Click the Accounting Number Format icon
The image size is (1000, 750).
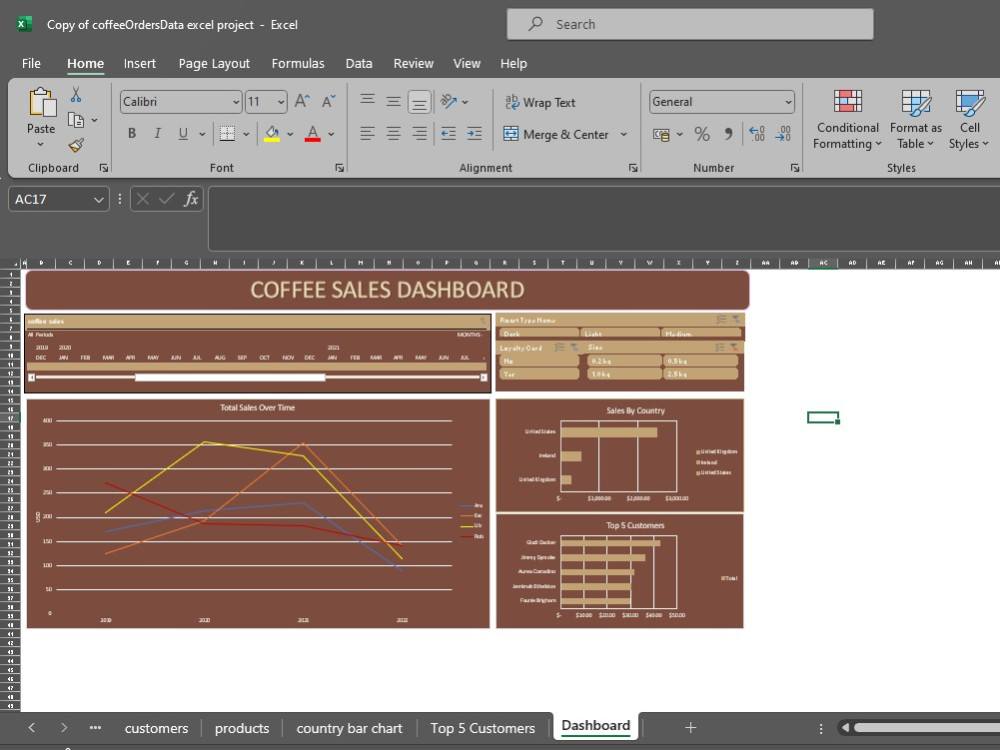click(x=661, y=134)
